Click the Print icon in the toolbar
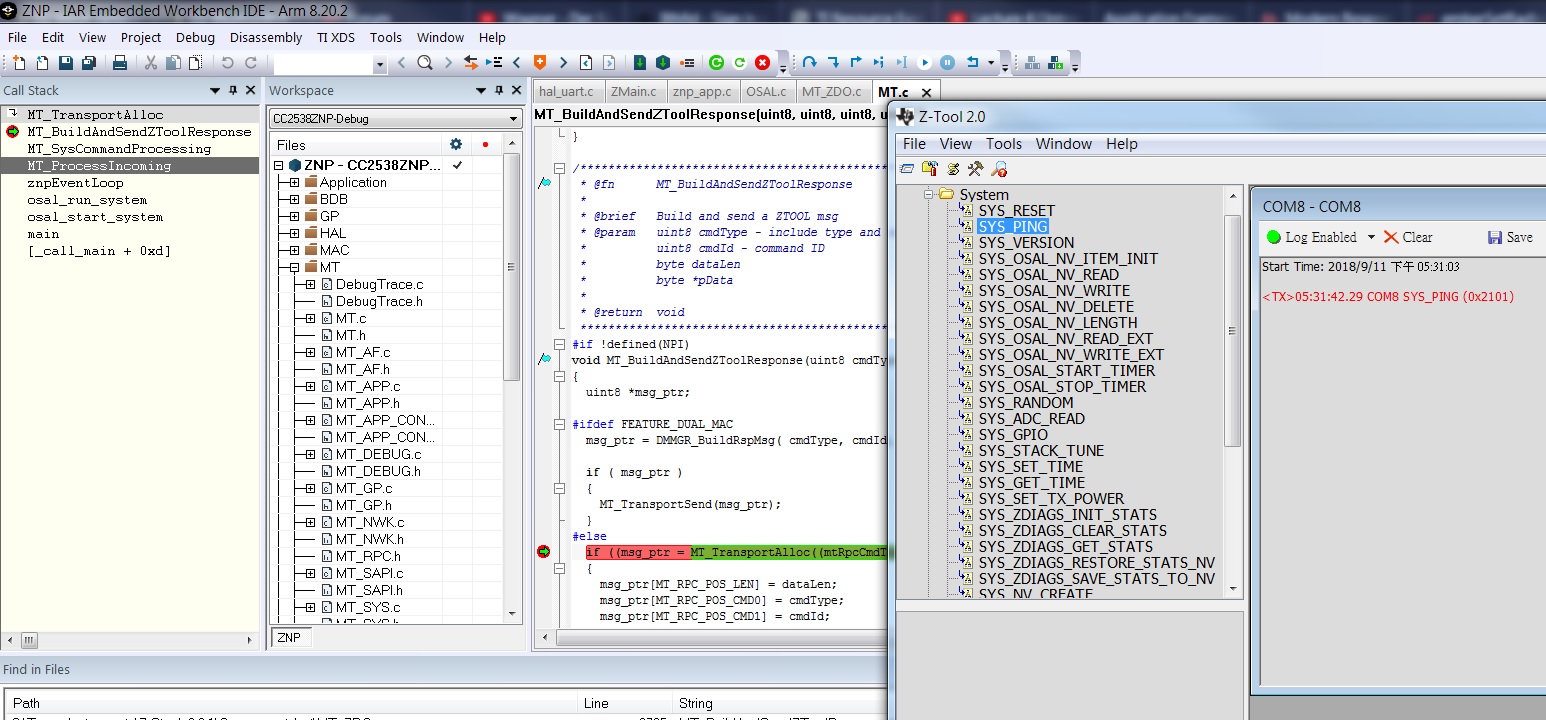Screen dimensions: 1546x720 coord(120,63)
